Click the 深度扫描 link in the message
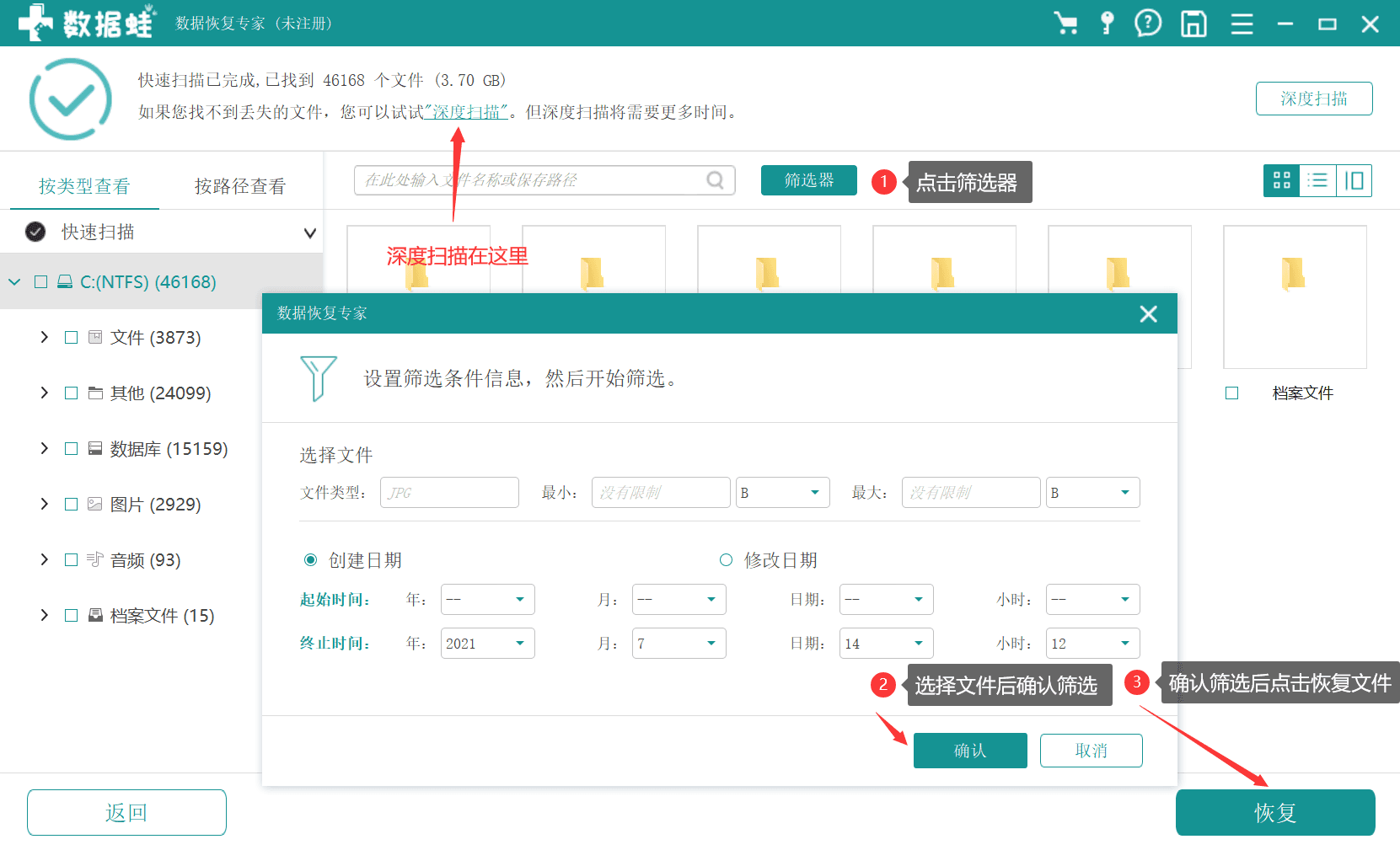 click(x=467, y=110)
